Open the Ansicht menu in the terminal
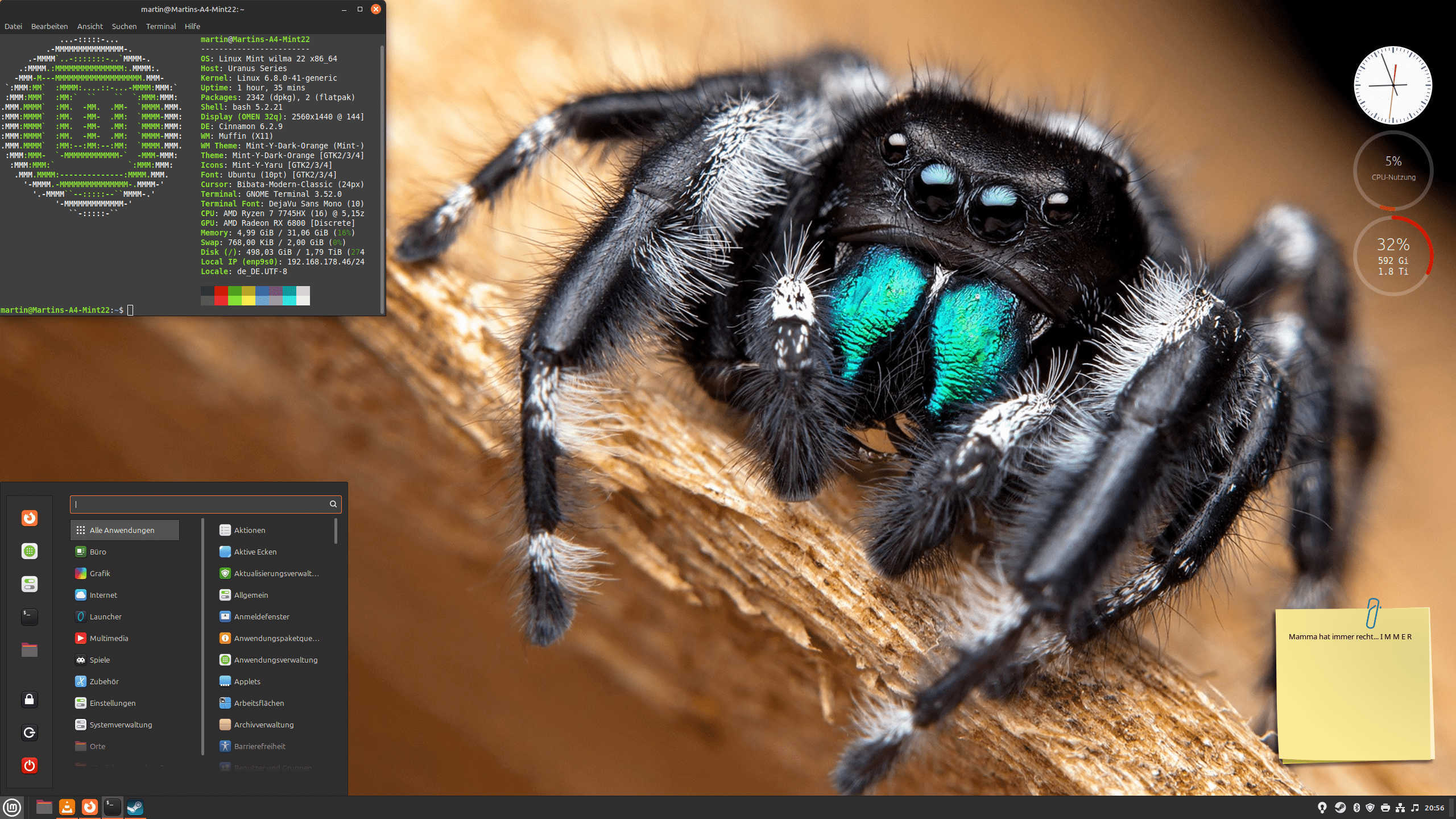Image resolution: width=1456 pixels, height=819 pixels. tap(90, 26)
